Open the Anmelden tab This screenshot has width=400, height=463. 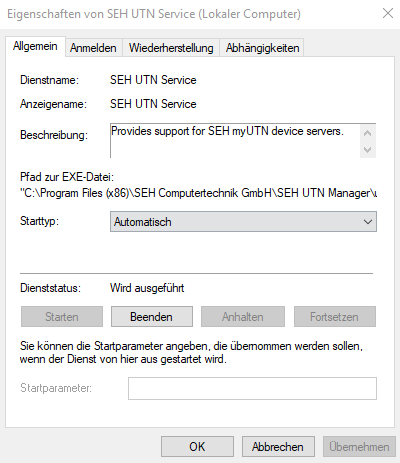pyautogui.click(x=93, y=48)
